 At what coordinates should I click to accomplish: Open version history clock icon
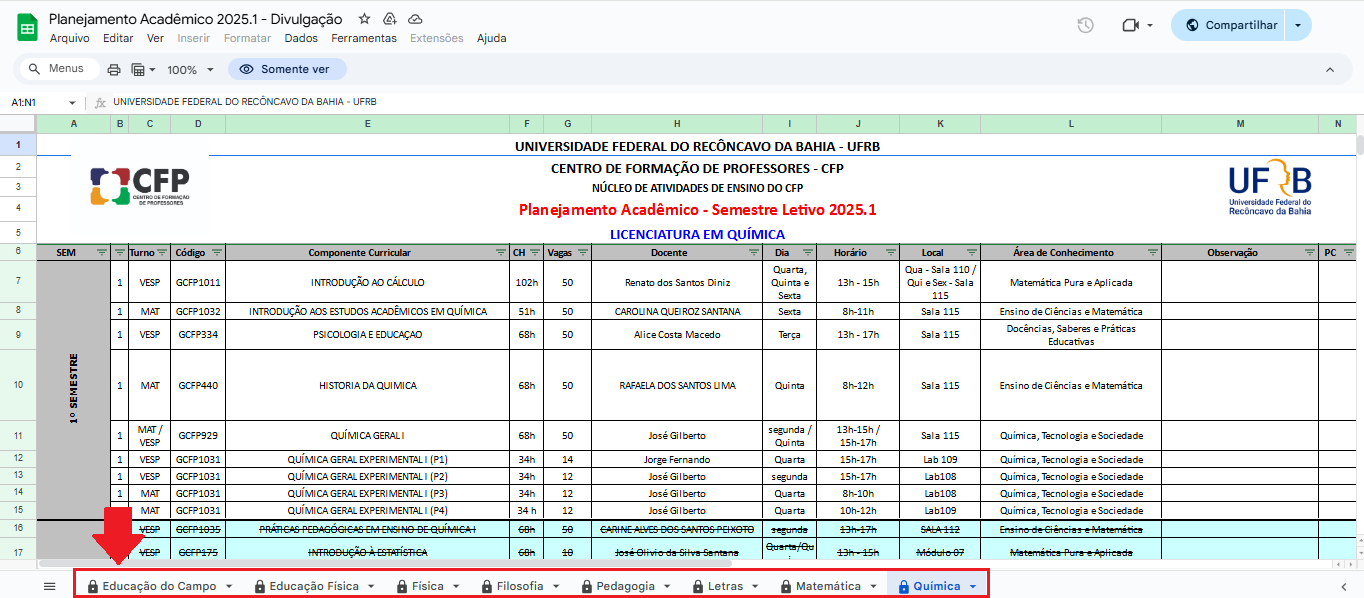pos(1085,24)
